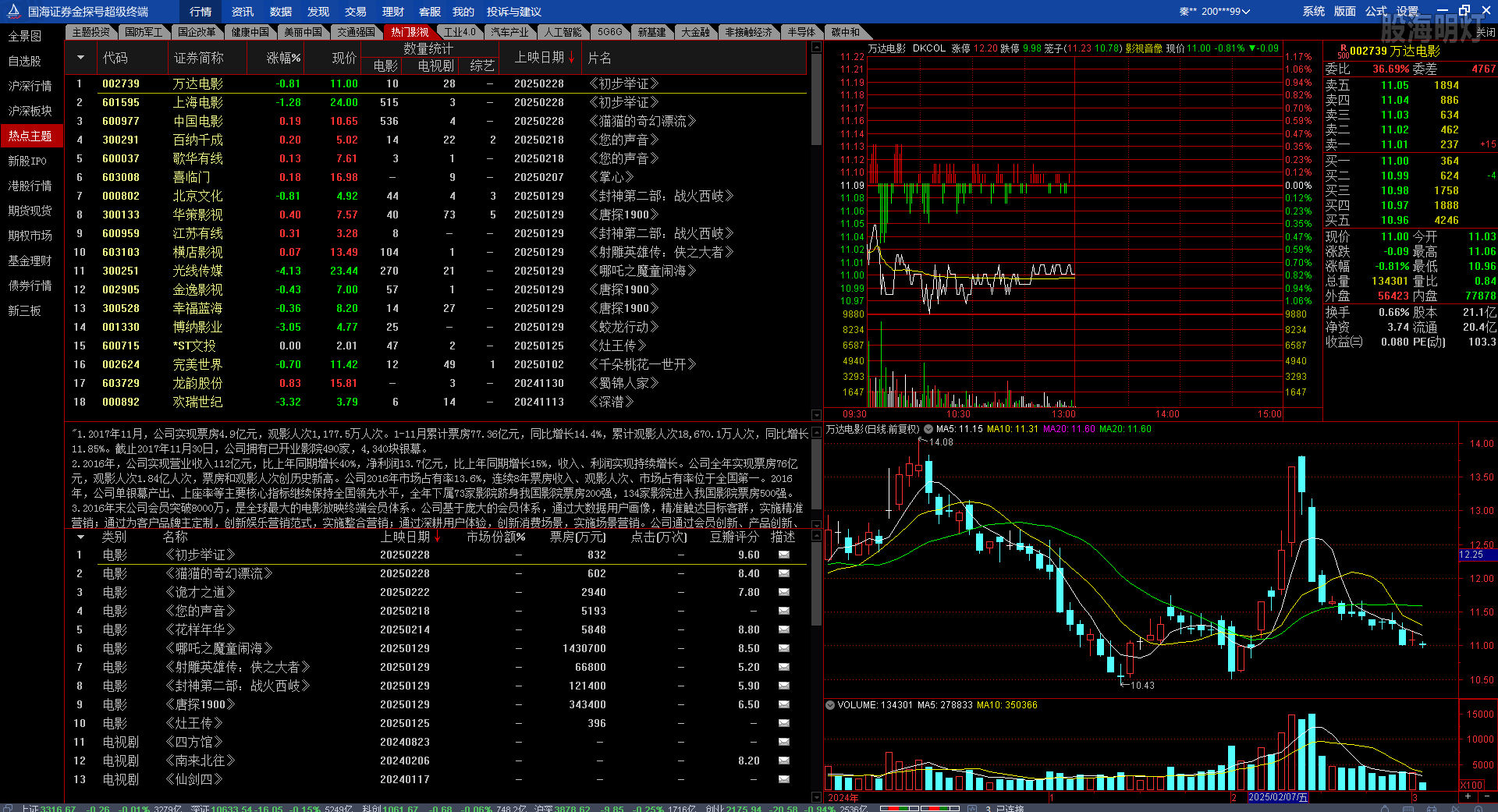Screen dimensions: 1498x812
Task: Switch to the 人工智能 theme tab
Action: click(563, 32)
